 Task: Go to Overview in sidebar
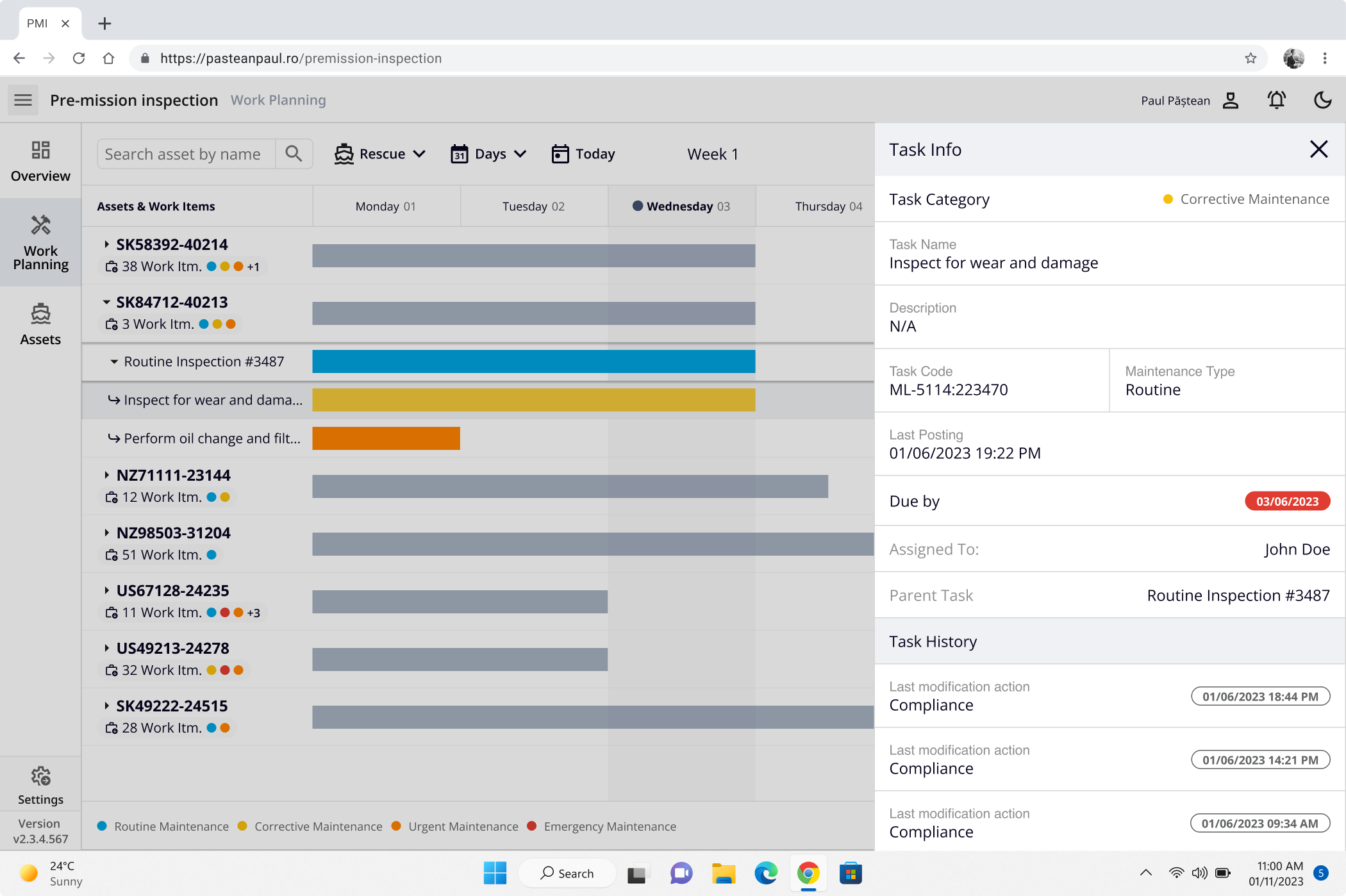(x=40, y=161)
